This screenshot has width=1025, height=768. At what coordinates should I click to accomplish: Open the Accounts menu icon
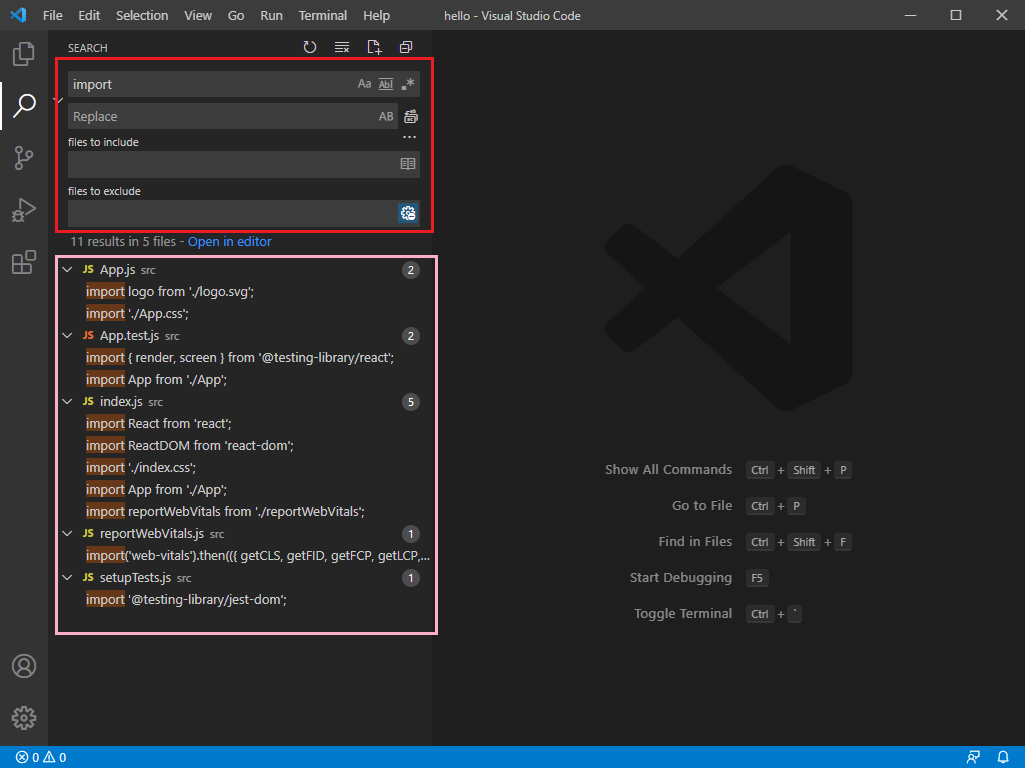(24, 666)
